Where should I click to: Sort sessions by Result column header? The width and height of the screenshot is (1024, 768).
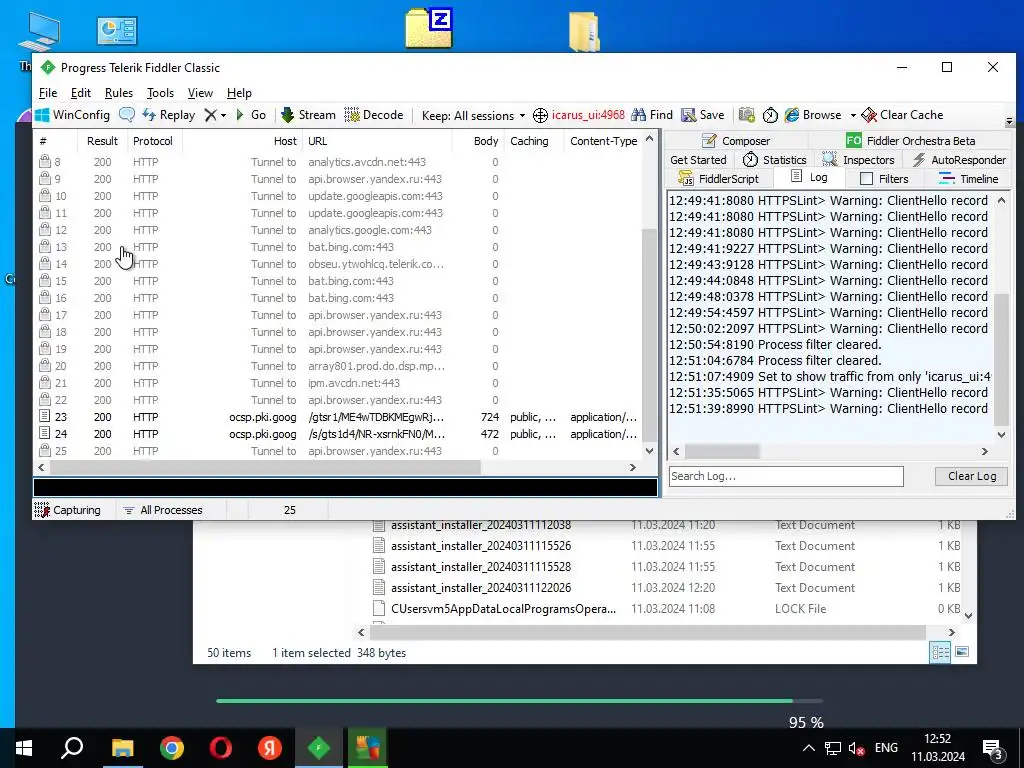click(x=102, y=141)
